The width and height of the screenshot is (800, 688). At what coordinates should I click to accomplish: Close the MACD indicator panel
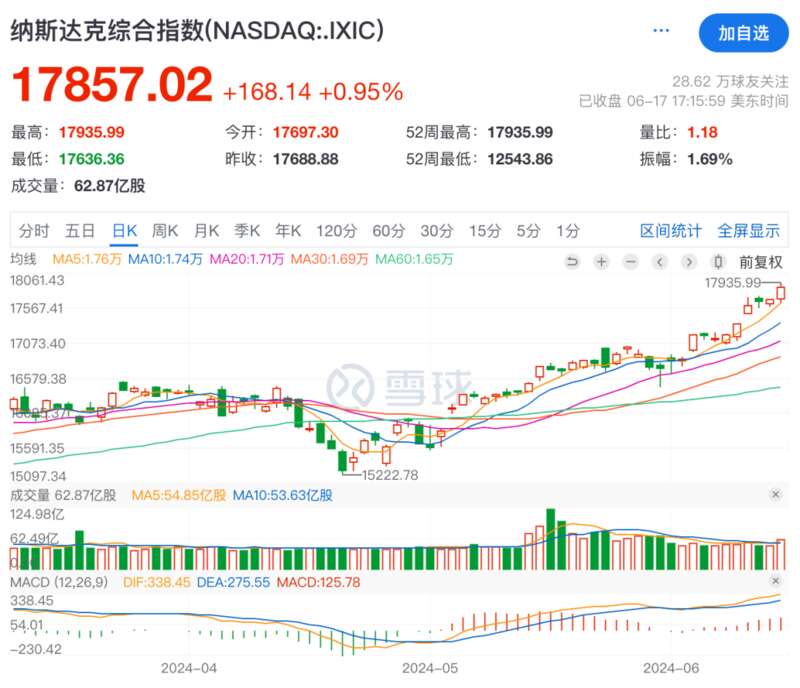776,581
